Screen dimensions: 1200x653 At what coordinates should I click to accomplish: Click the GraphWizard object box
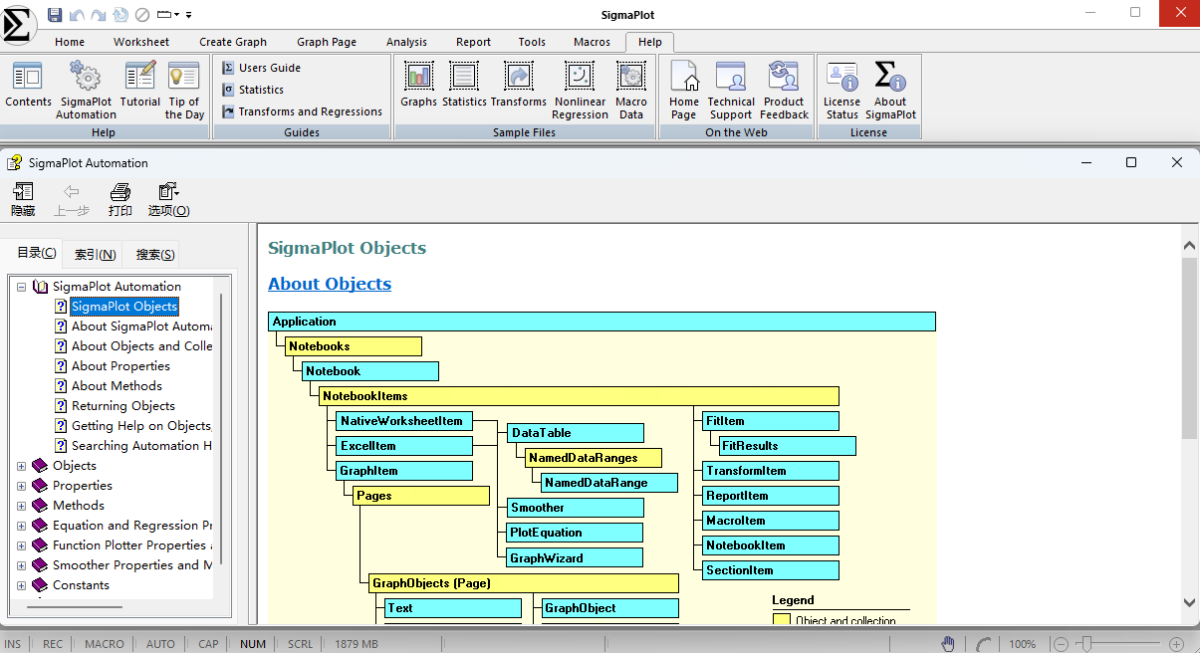coord(575,558)
